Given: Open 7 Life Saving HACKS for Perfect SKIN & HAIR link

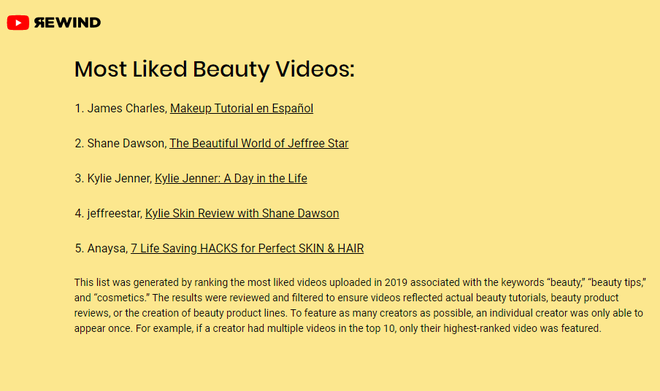Looking at the screenshot, I should (247, 248).
